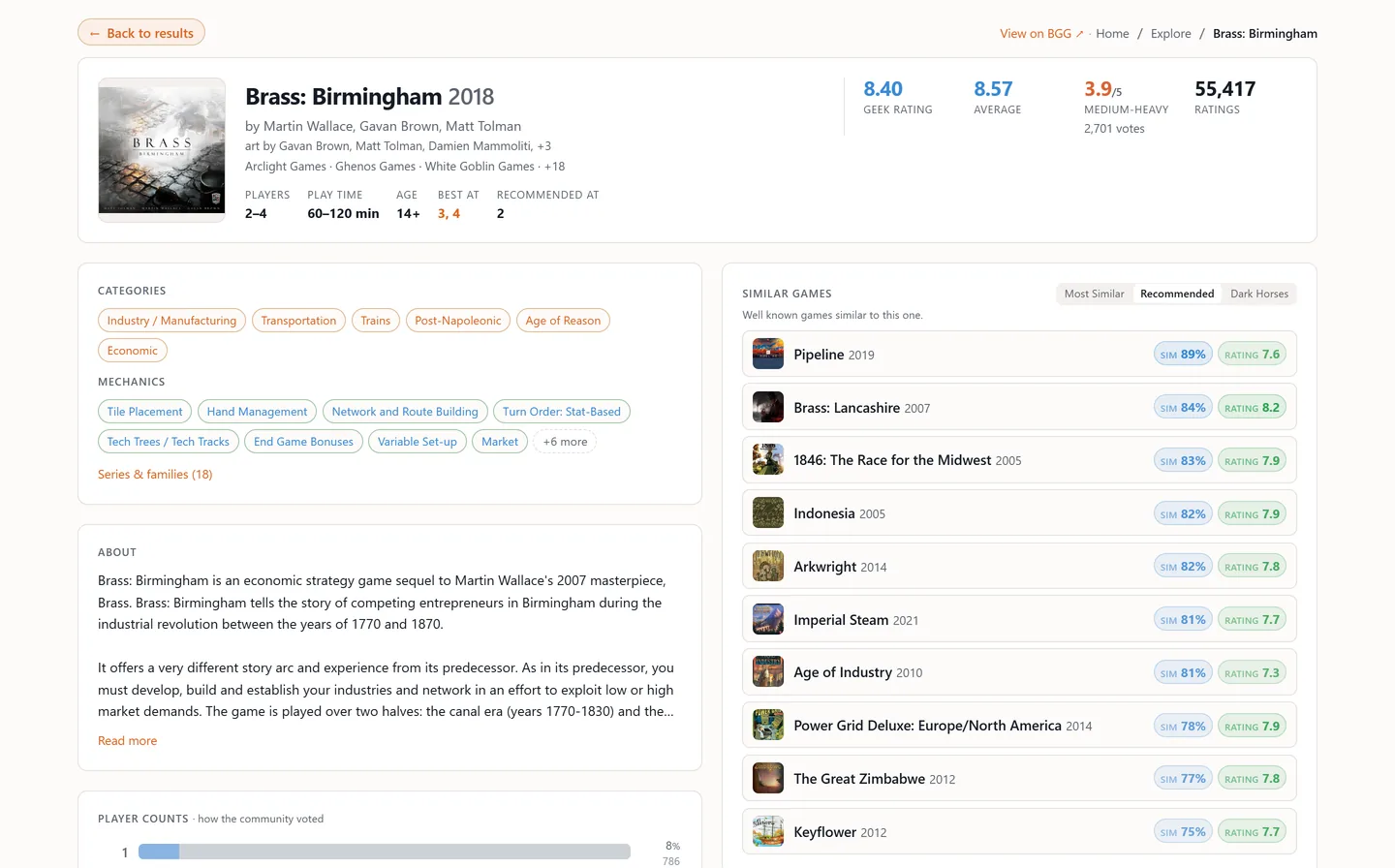The image size is (1395, 868).
Task: Select the Tile Placement mechanic tag
Action: click(144, 412)
